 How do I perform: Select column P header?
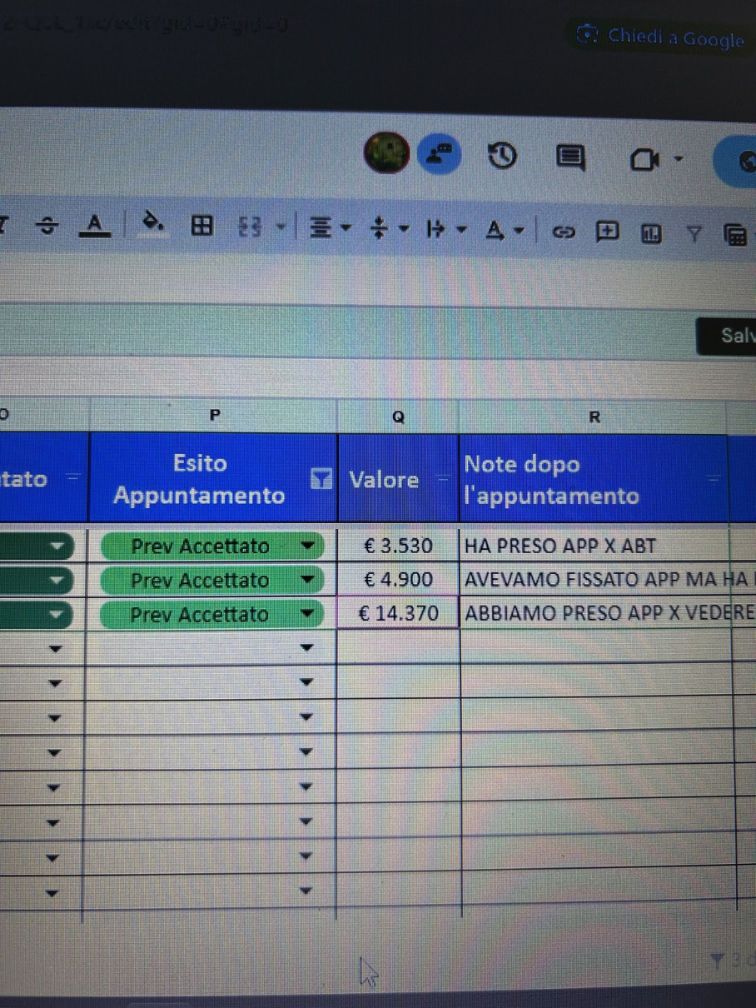click(x=214, y=415)
